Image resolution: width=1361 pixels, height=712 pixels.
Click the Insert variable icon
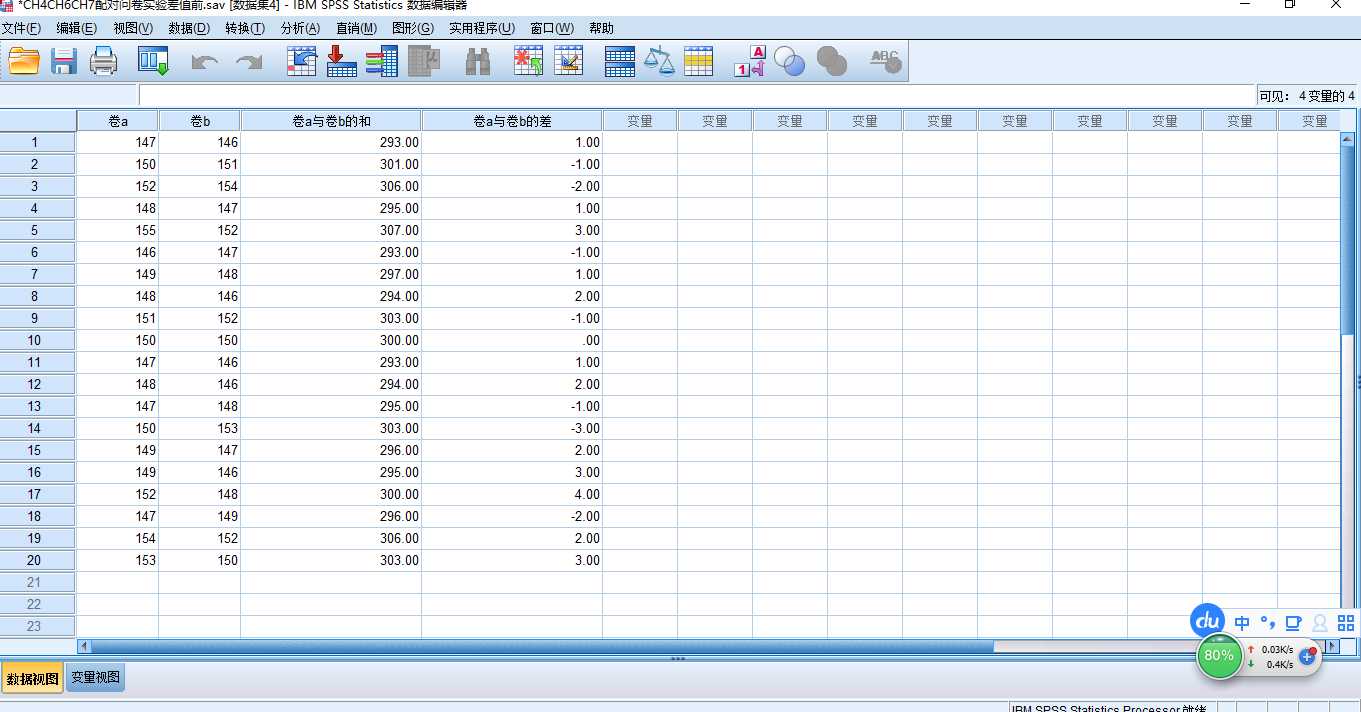[568, 62]
